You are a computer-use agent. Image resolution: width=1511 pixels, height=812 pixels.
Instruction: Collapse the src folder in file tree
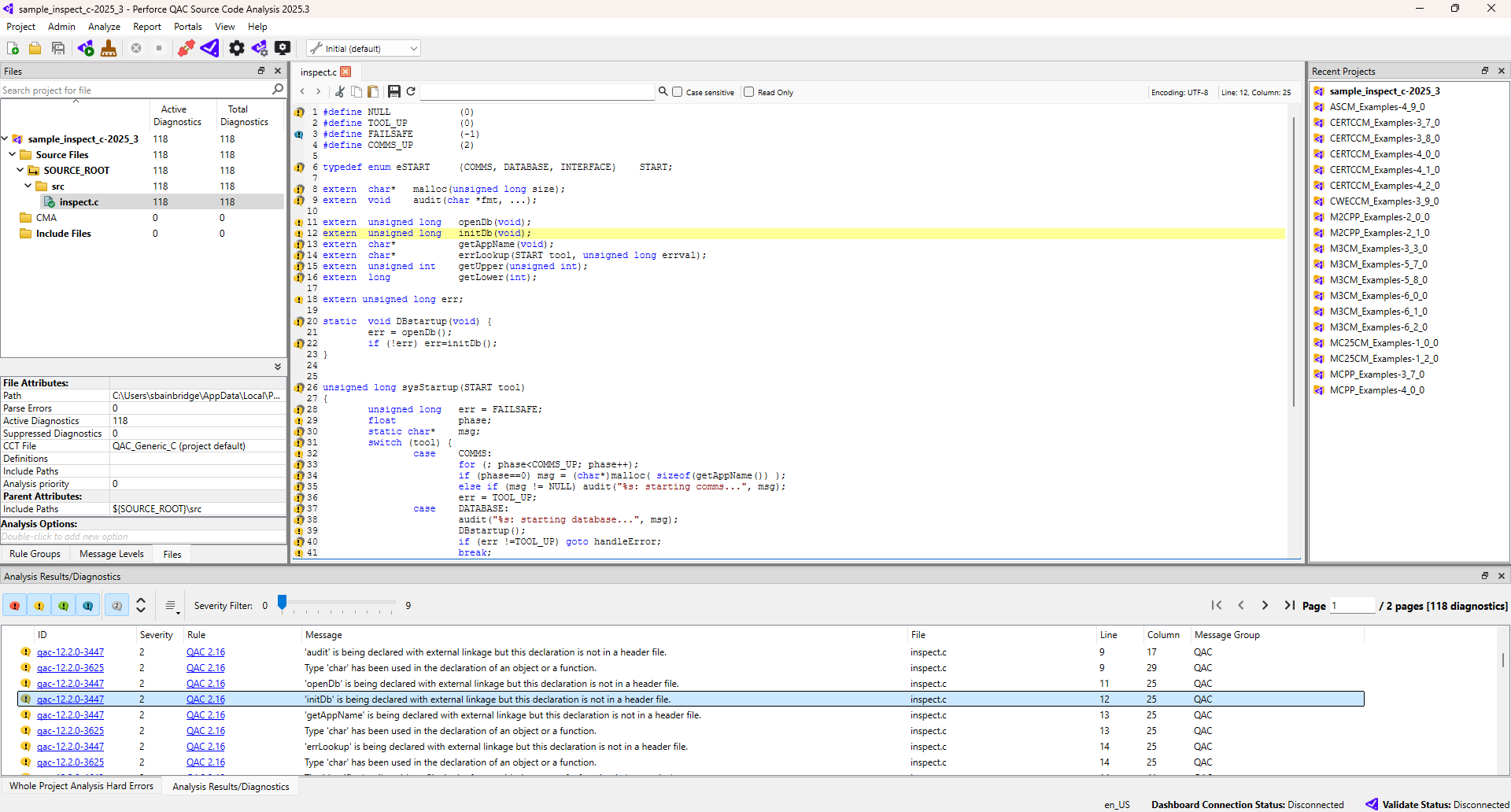pos(28,186)
